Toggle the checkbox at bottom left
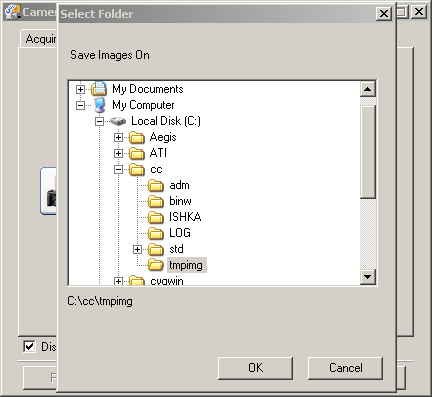Image resolution: width=432 pixels, height=397 pixels. point(29,346)
